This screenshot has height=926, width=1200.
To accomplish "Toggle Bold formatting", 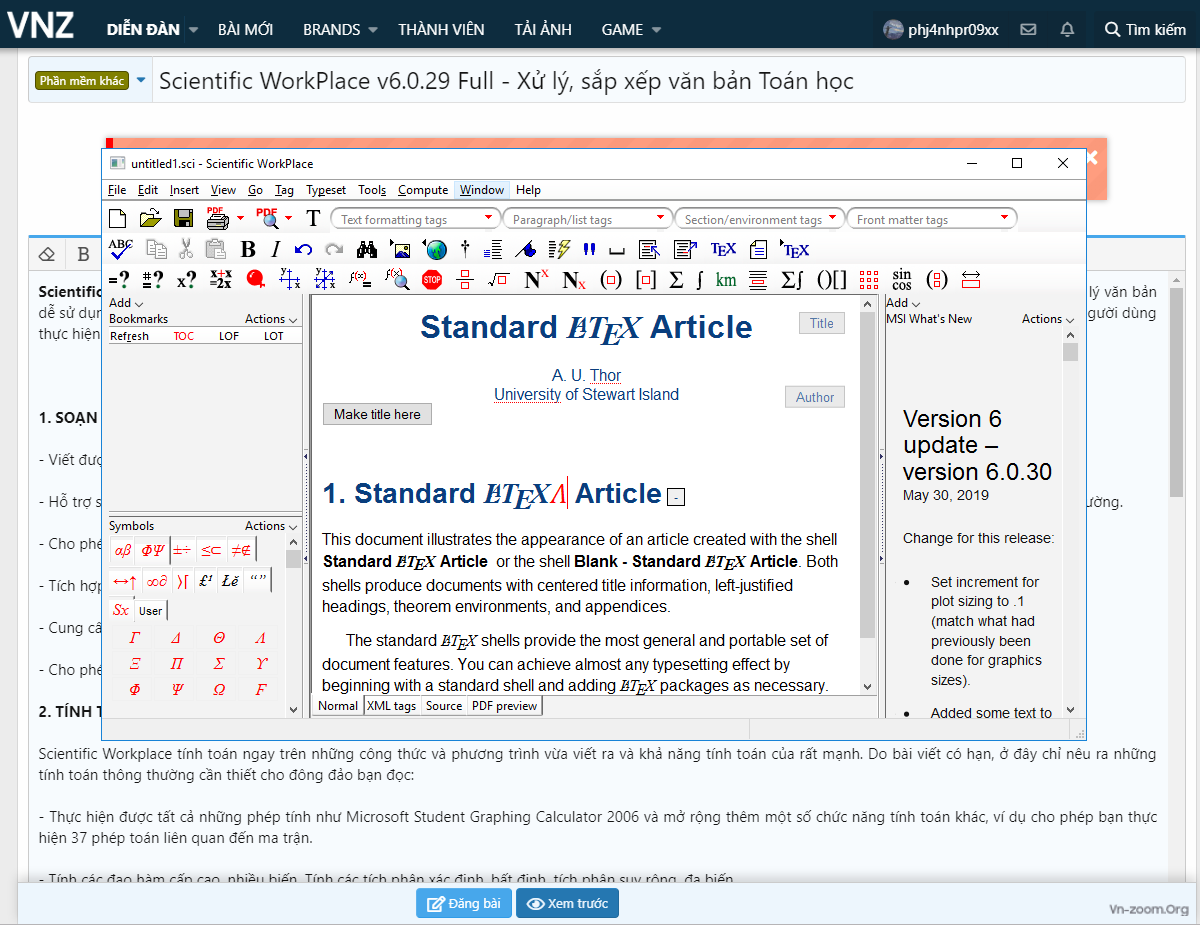I will pos(248,249).
